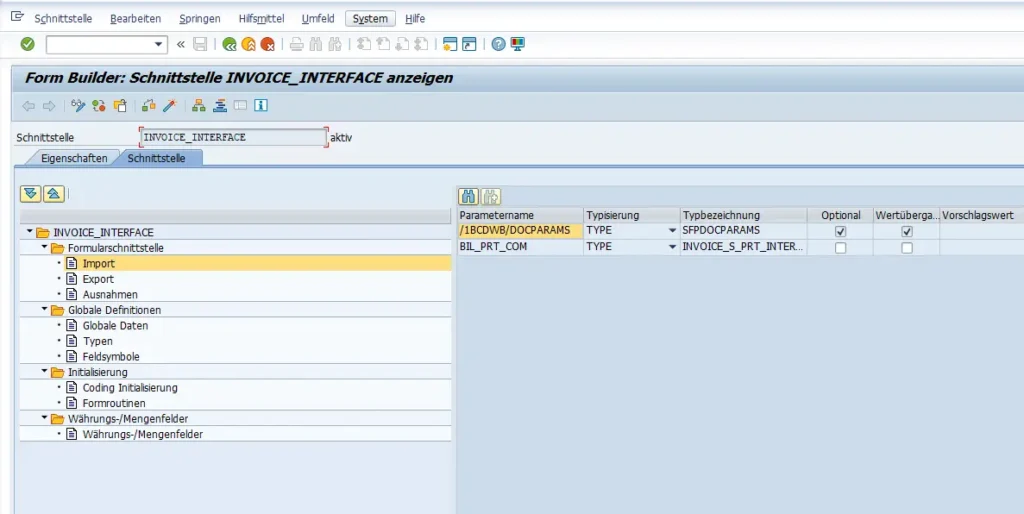Open the Springen menu

click(200, 18)
